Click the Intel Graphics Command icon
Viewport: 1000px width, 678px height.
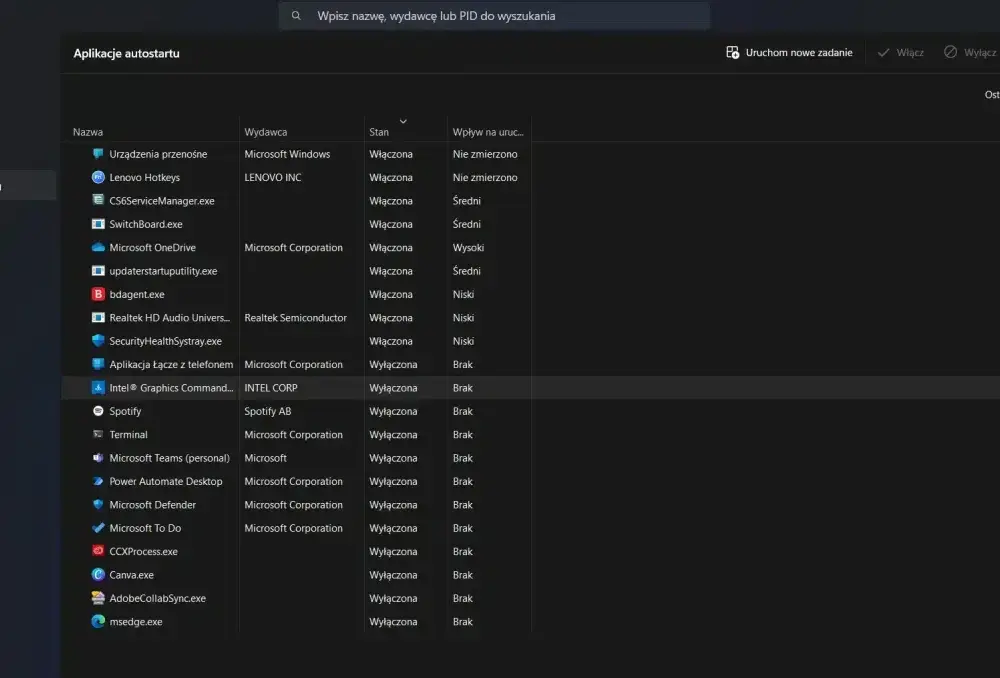[98, 388]
